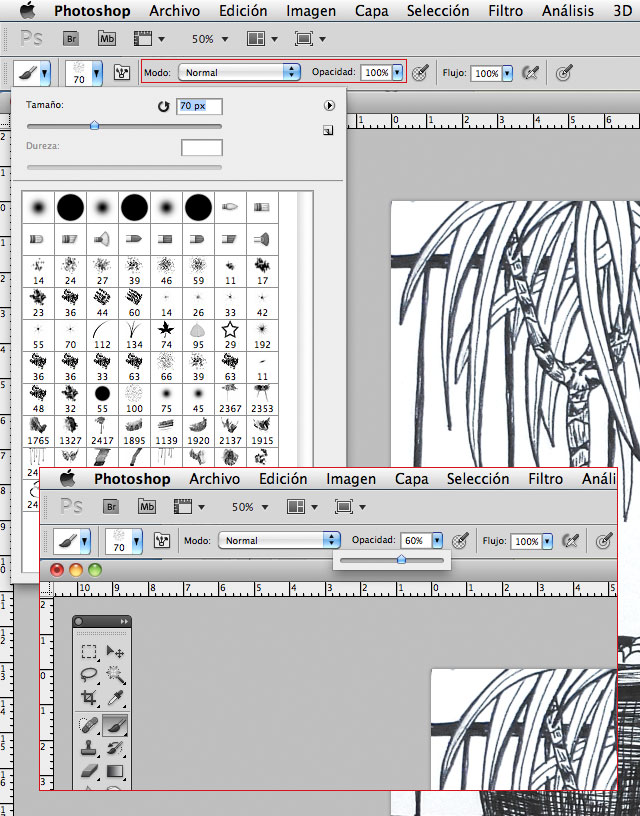Select the Gradient tool

coord(114,771)
